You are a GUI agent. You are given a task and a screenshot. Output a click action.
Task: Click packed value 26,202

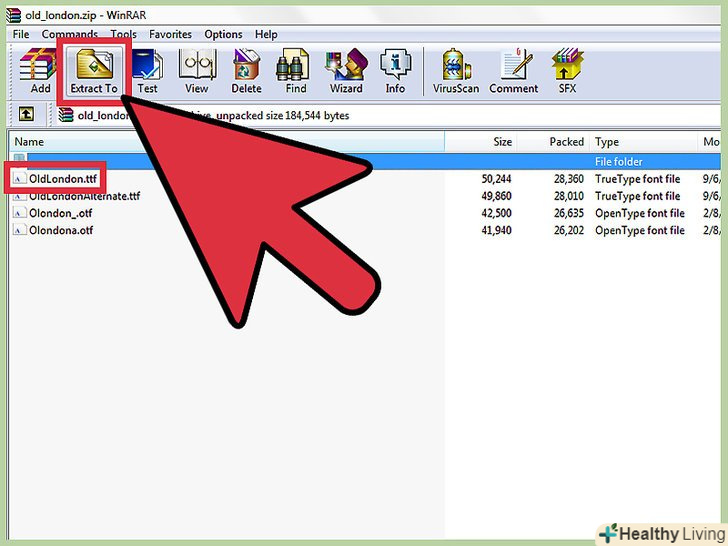pyautogui.click(x=569, y=230)
